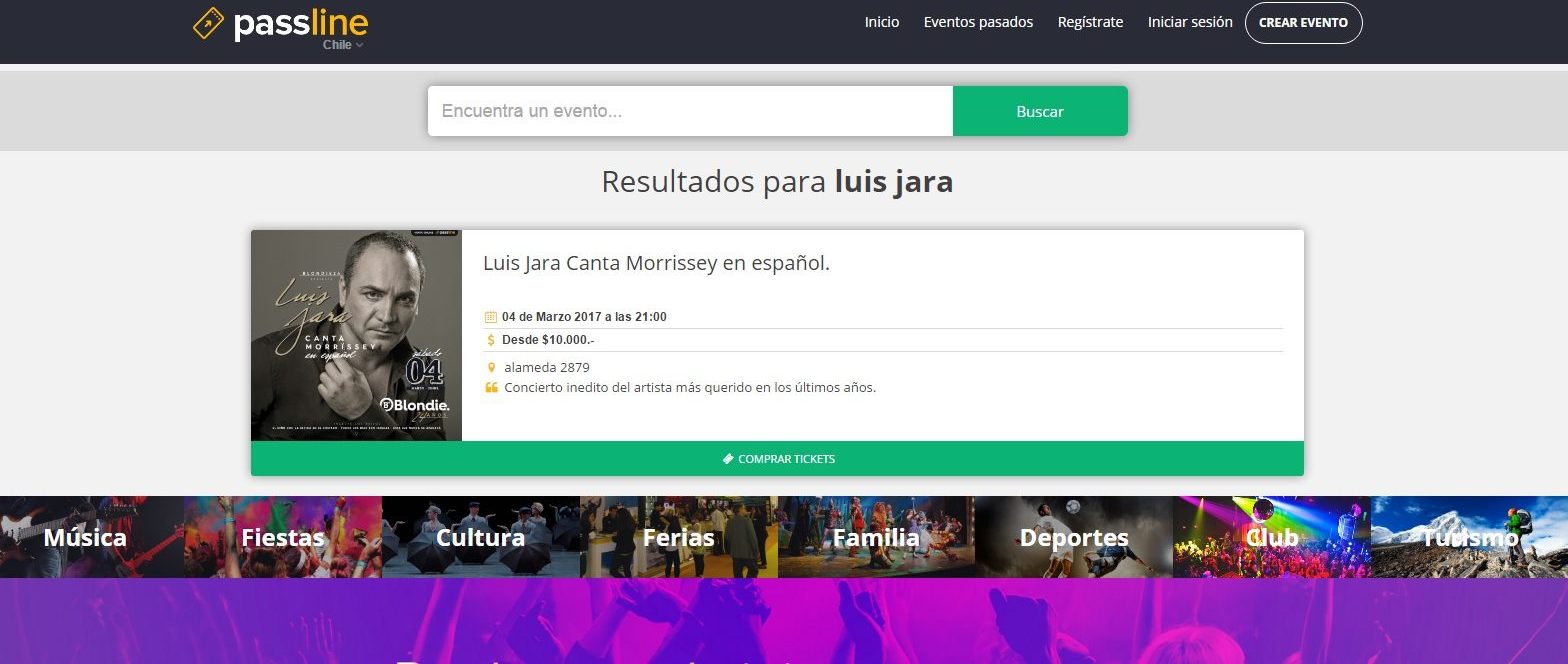Click the calendar icon beside the event date
Screen dimensions: 1568x664
click(491, 317)
